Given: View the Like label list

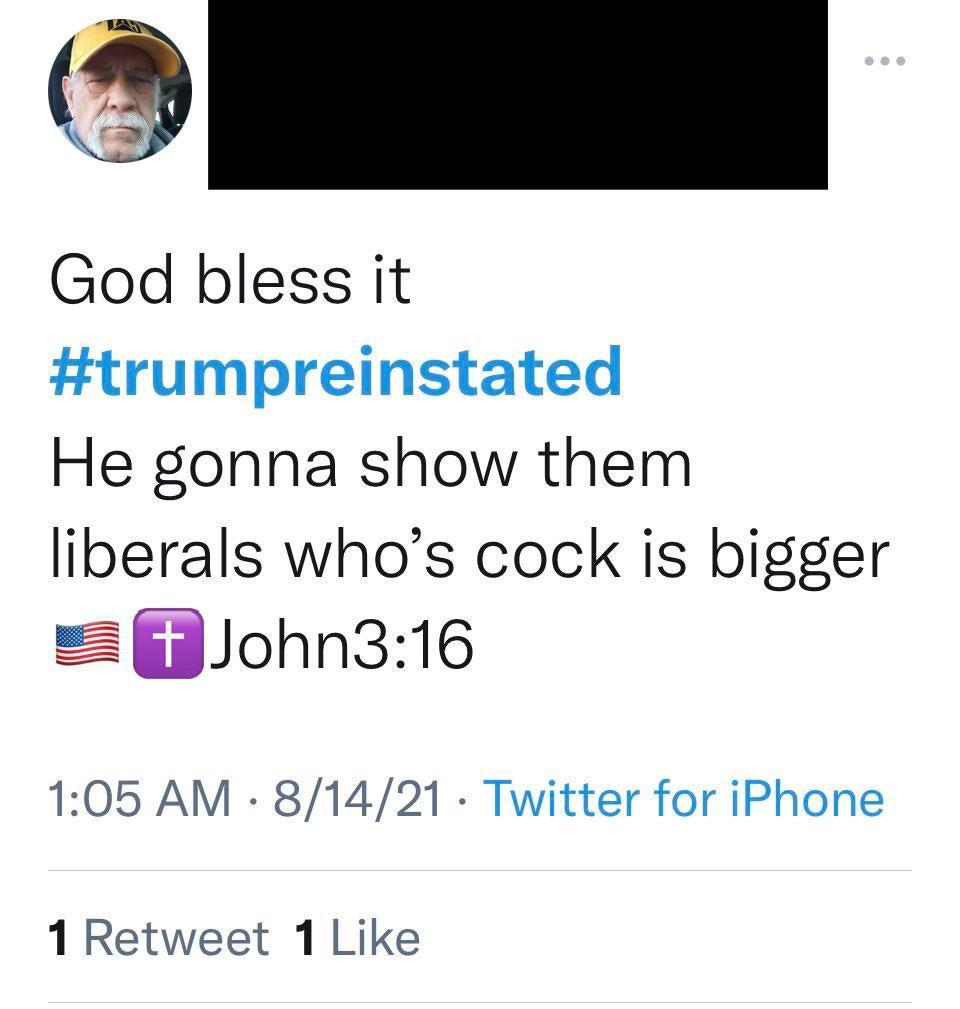Looking at the screenshot, I should tap(374, 938).
